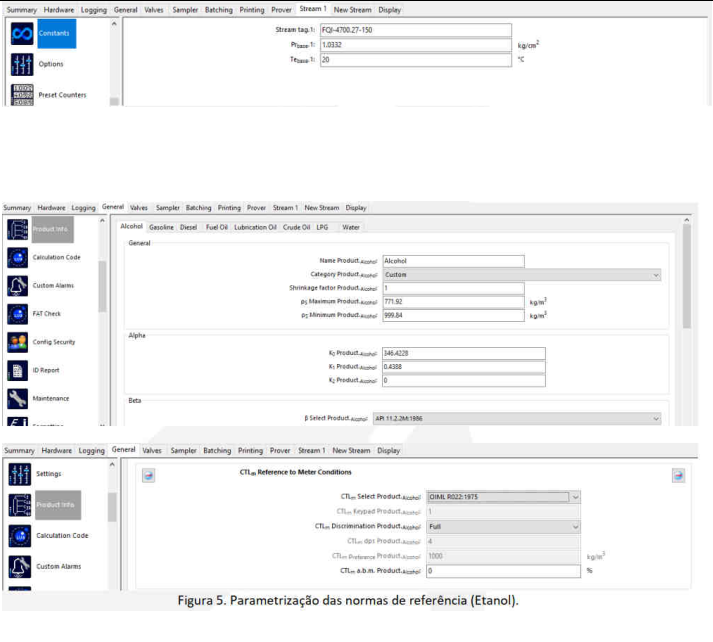Viewport: 713px width, 642px height.
Task: Open the Maintenance wrench icon
Action: 18,398
